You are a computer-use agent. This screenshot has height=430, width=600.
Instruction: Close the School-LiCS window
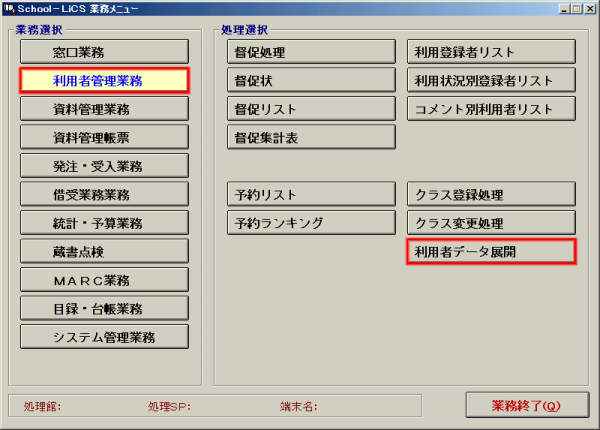click(x=590, y=9)
